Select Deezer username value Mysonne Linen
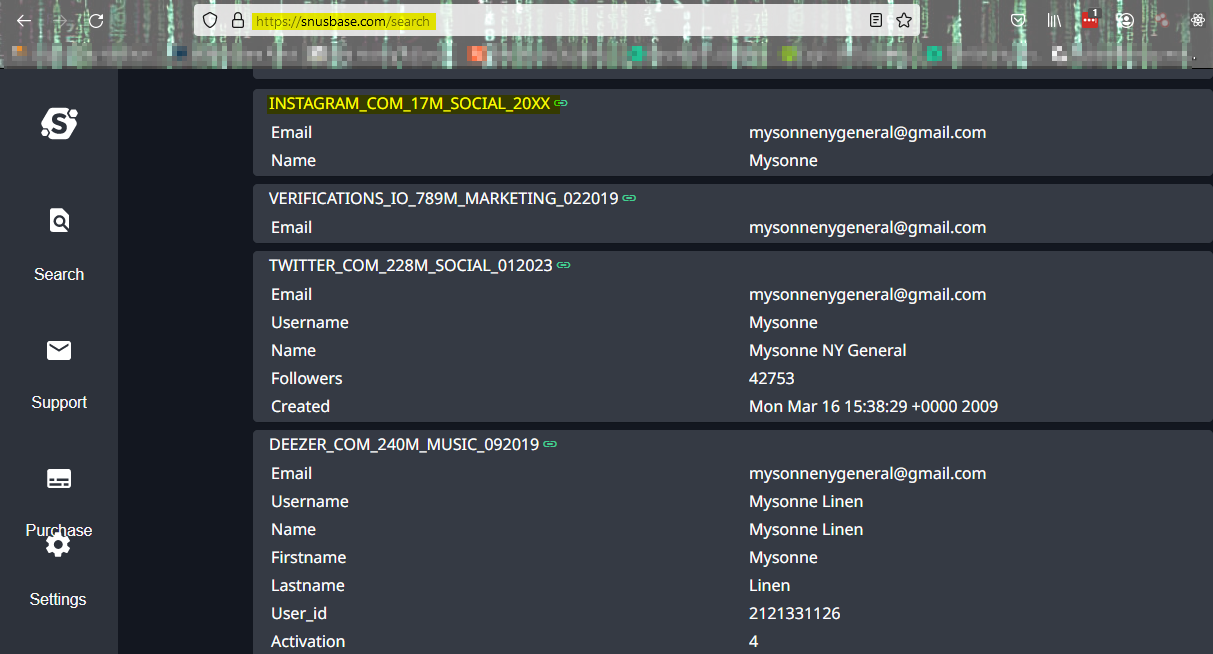This screenshot has width=1213, height=654. (806, 501)
